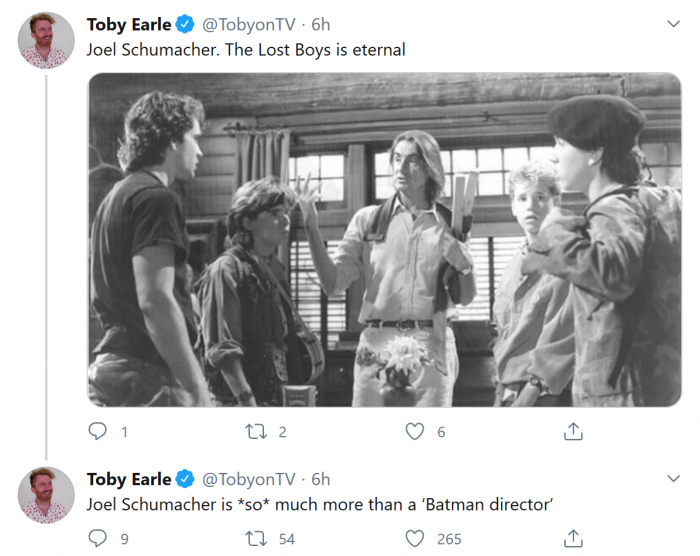Open Toby Earle name on second tweet

pos(129,479)
